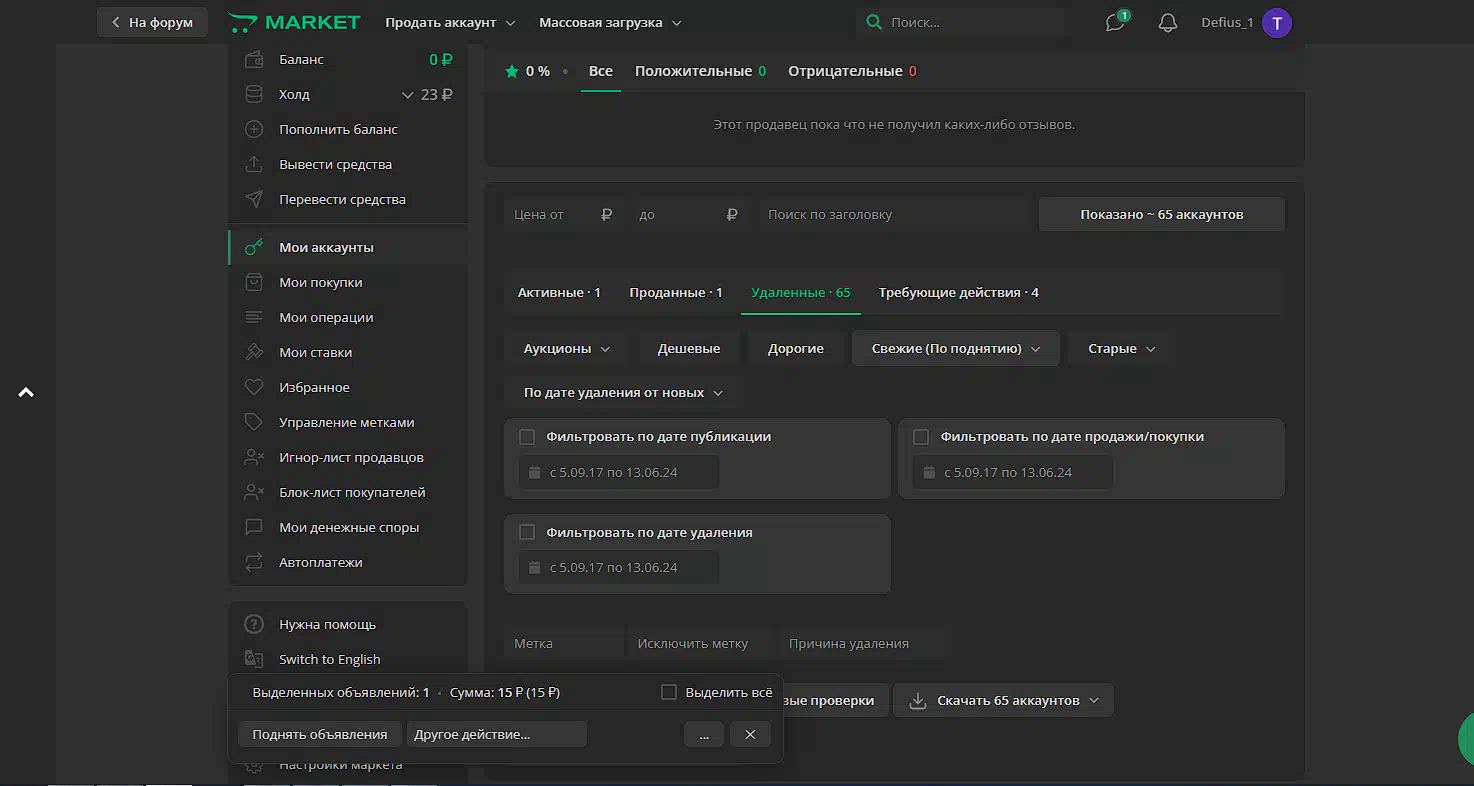Image resolution: width=1474 pixels, height=786 pixels.
Task: Open the Свежие (По поднятию) dropdown
Action: [x=955, y=348]
